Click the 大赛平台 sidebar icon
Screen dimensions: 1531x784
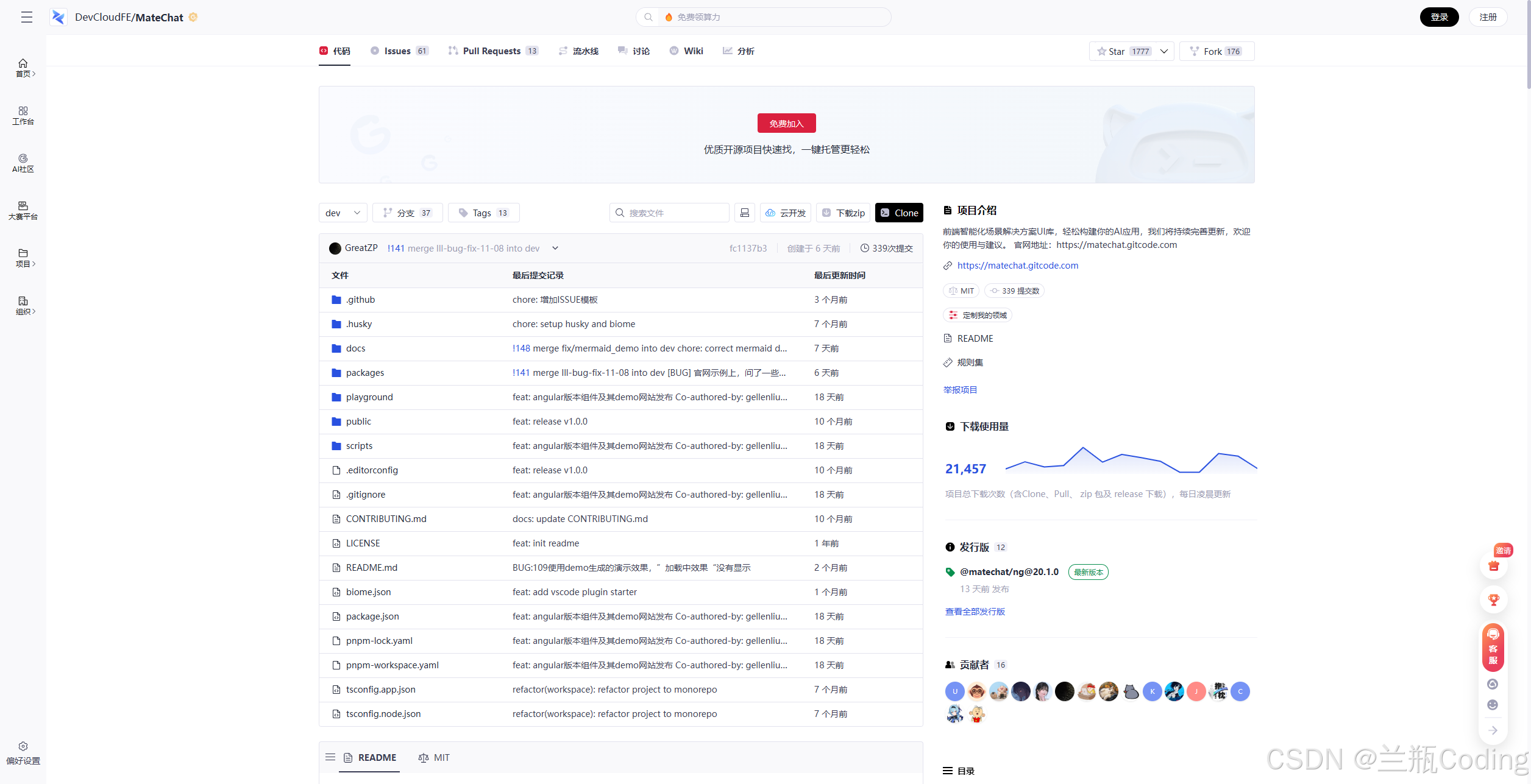23,210
